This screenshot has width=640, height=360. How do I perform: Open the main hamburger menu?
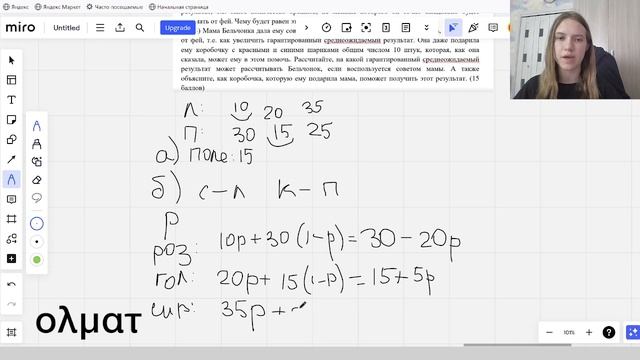point(100,28)
